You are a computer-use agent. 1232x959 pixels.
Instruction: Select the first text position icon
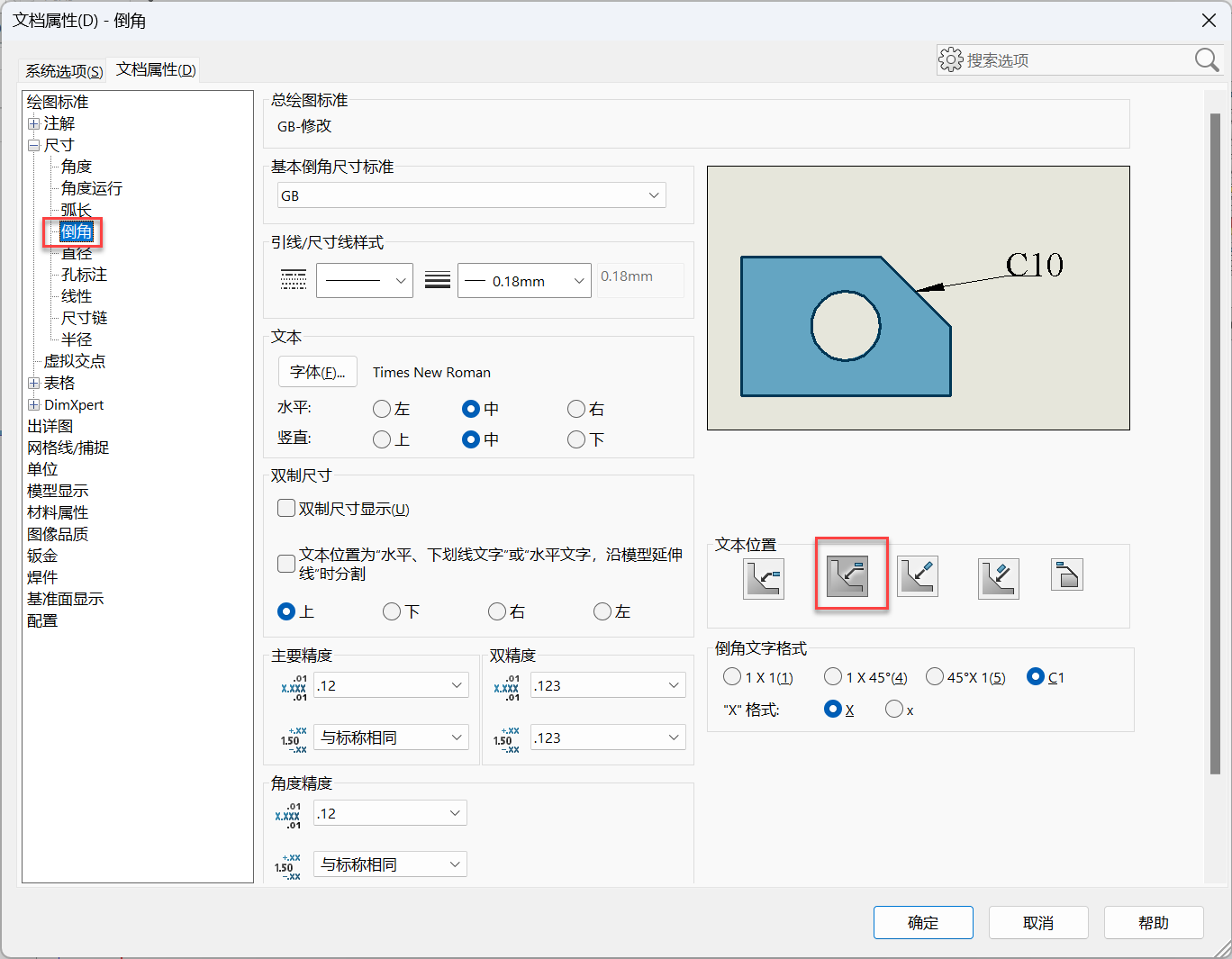[x=764, y=578]
